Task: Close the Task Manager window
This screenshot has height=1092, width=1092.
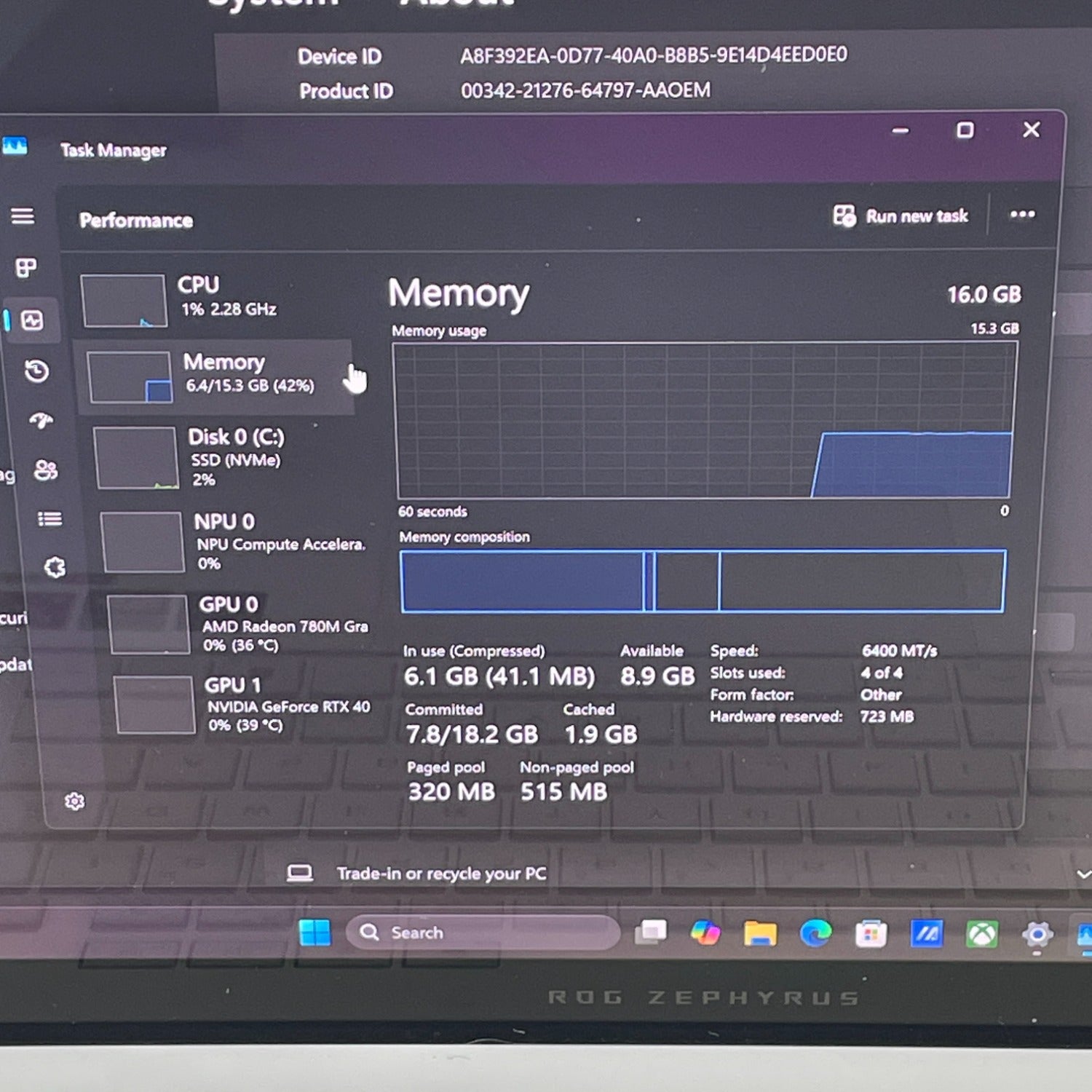Action: coord(1031,130)
